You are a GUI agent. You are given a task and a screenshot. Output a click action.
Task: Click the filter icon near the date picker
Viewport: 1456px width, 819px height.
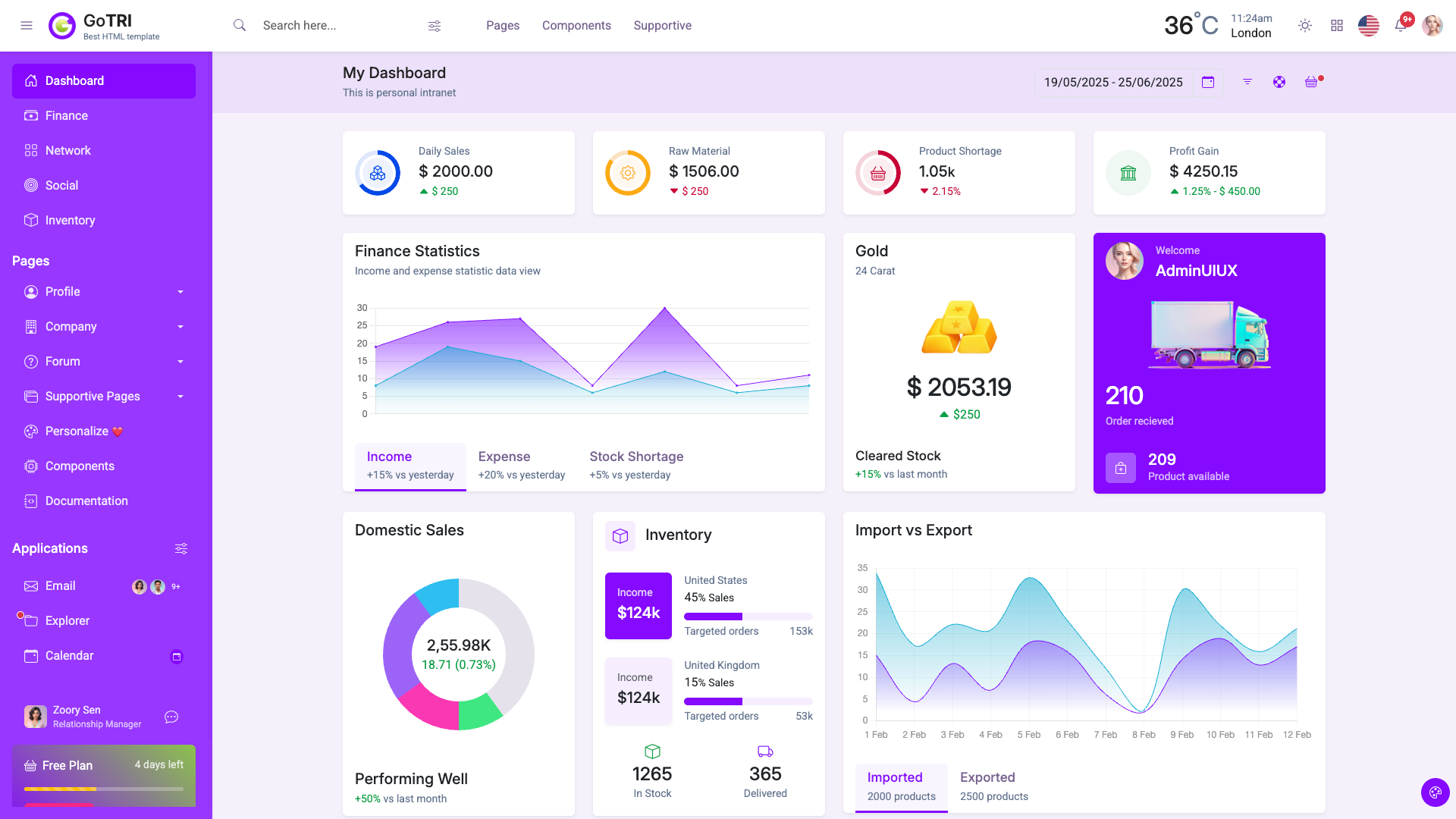coord(1247,81)
